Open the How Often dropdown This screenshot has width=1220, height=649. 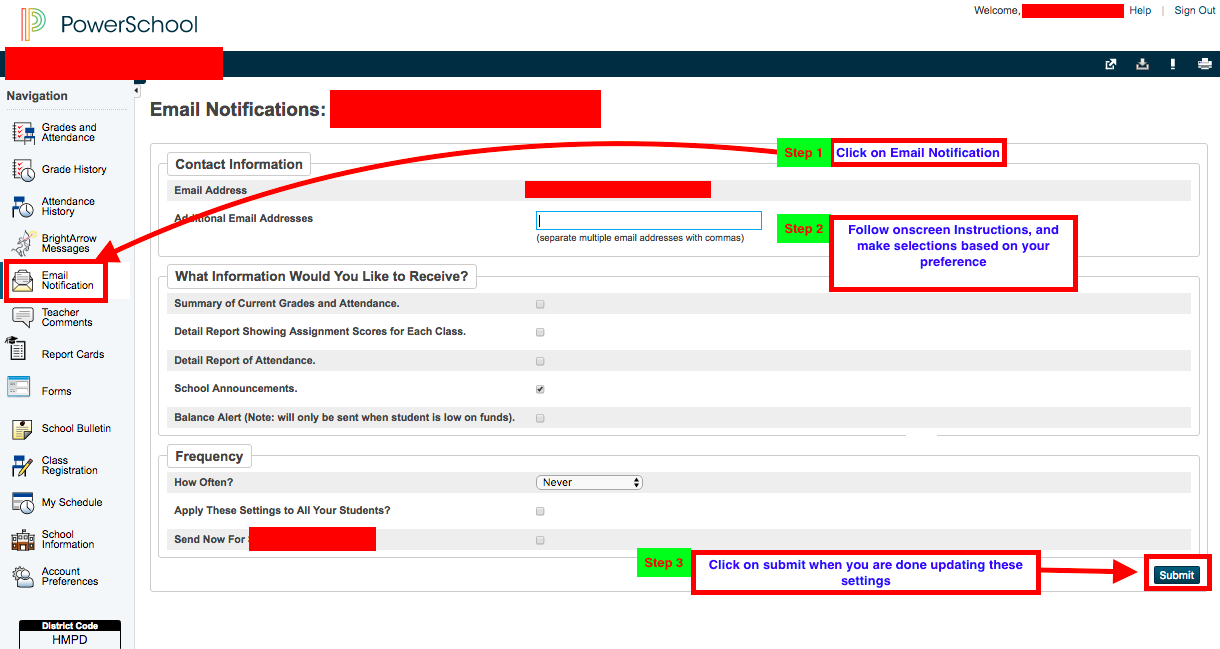[x=589, y=482]
